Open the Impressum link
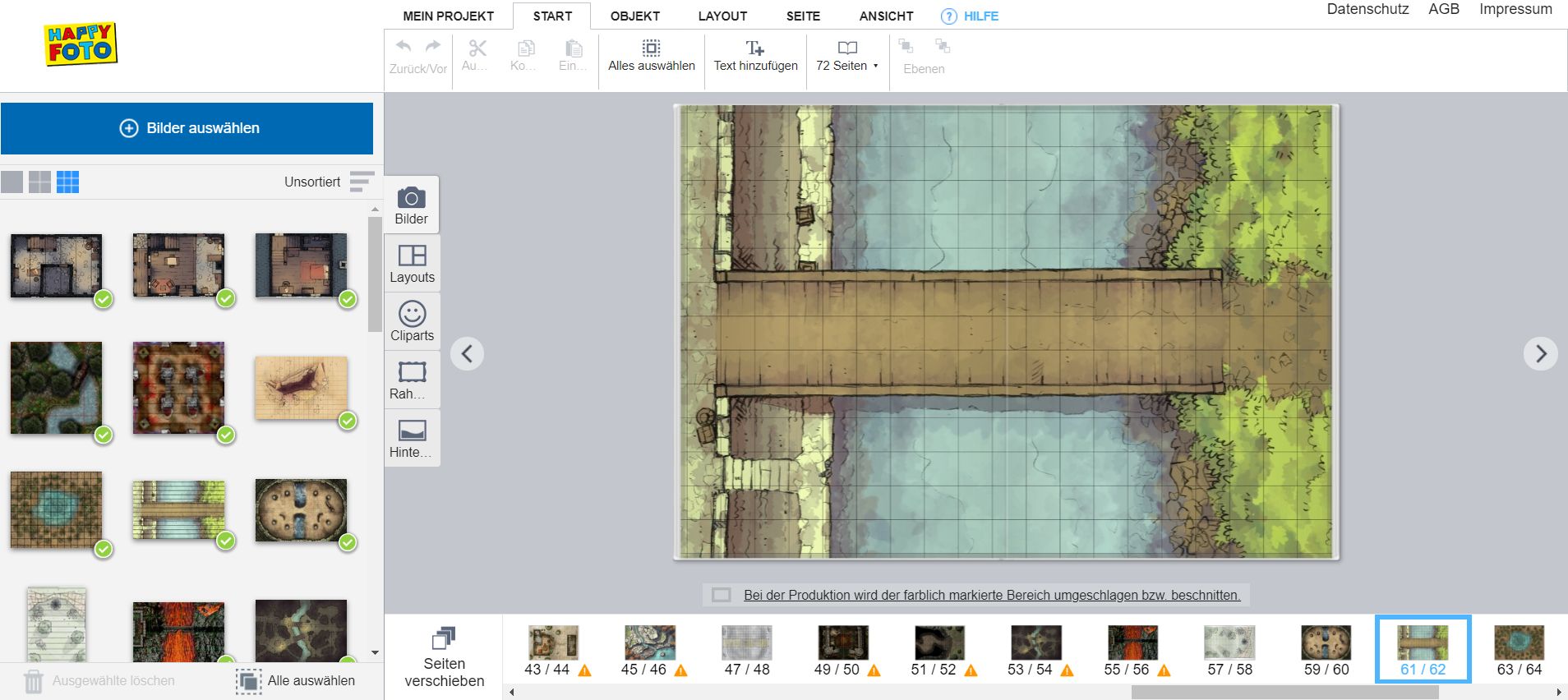Screen dimensions: 1568x700 pyautogui.click(x=1515, y=9)
